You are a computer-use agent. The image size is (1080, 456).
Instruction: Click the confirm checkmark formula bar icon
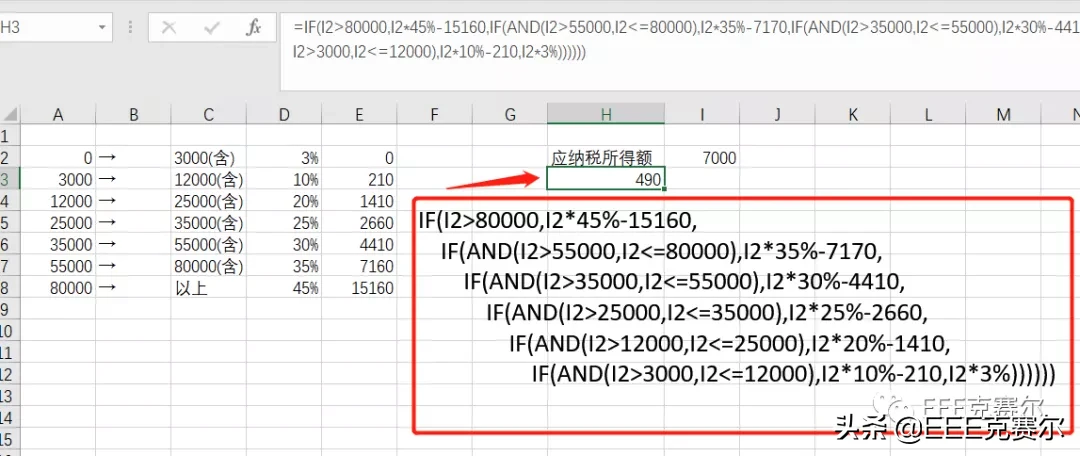pos(212,28)
